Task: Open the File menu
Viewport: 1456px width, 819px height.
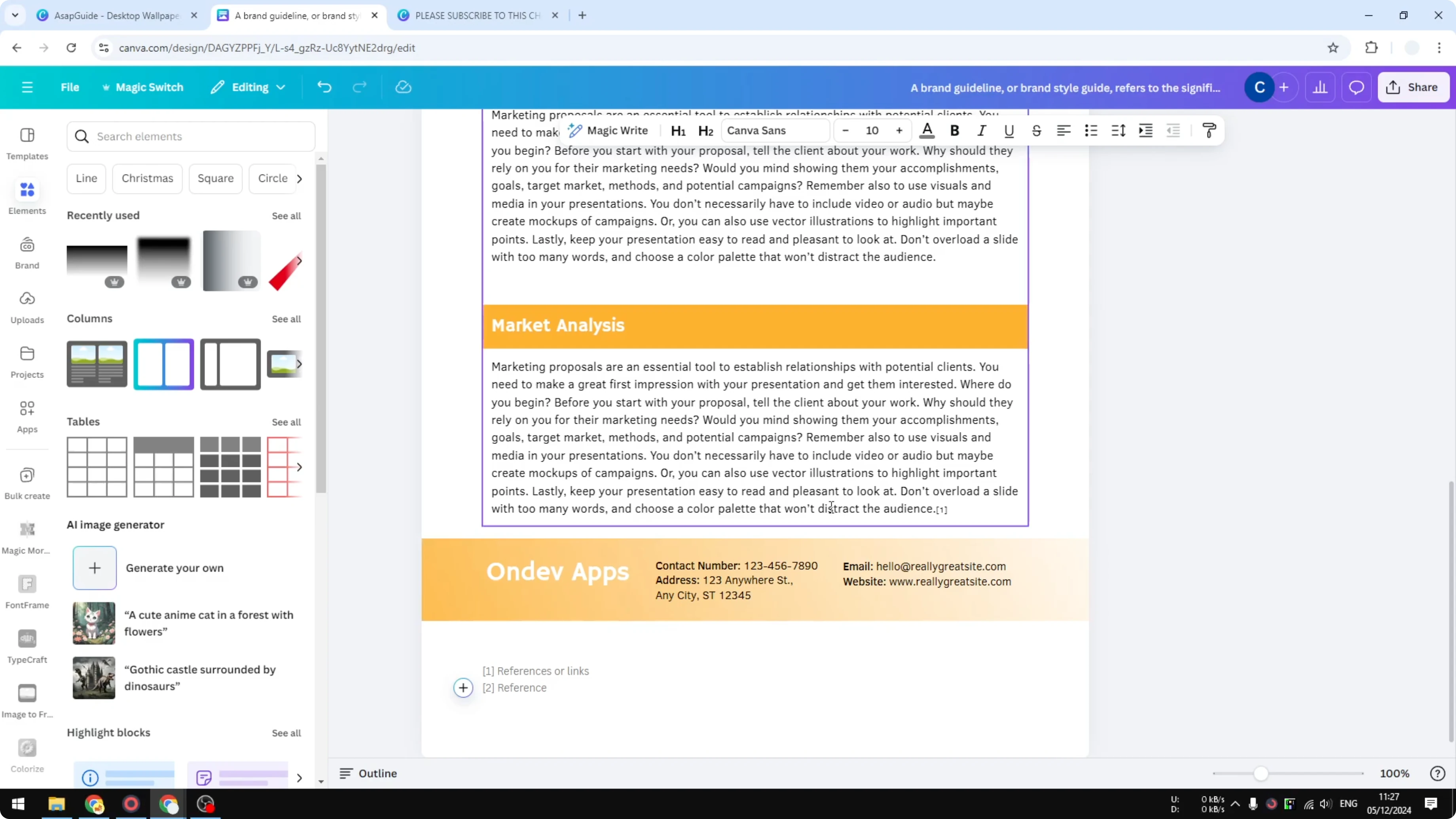Action: pos(70,87)
